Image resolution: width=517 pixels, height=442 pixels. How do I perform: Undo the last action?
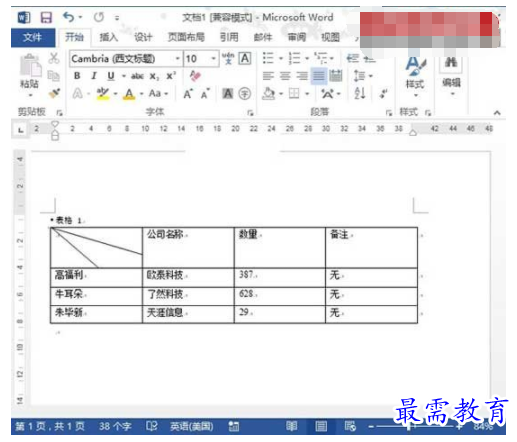tap(68, 17)
